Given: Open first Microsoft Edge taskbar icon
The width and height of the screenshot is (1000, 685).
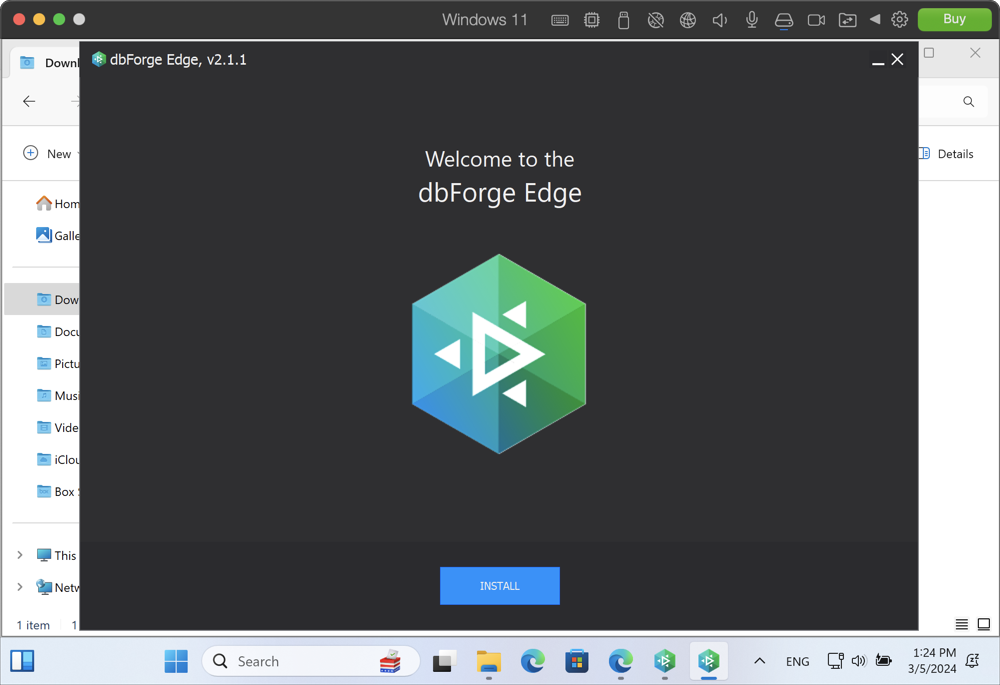Looking at the screenshot, I should (x=533, y=661).
